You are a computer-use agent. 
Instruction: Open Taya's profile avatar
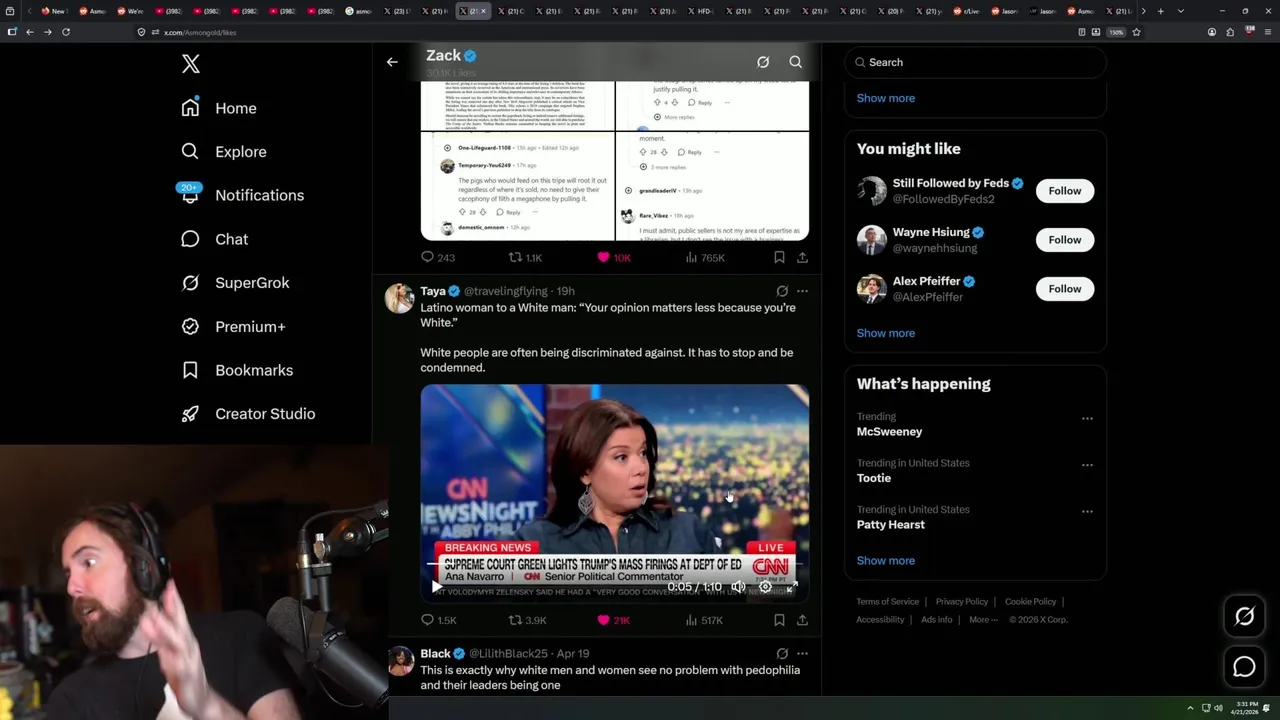coord(399,298)
